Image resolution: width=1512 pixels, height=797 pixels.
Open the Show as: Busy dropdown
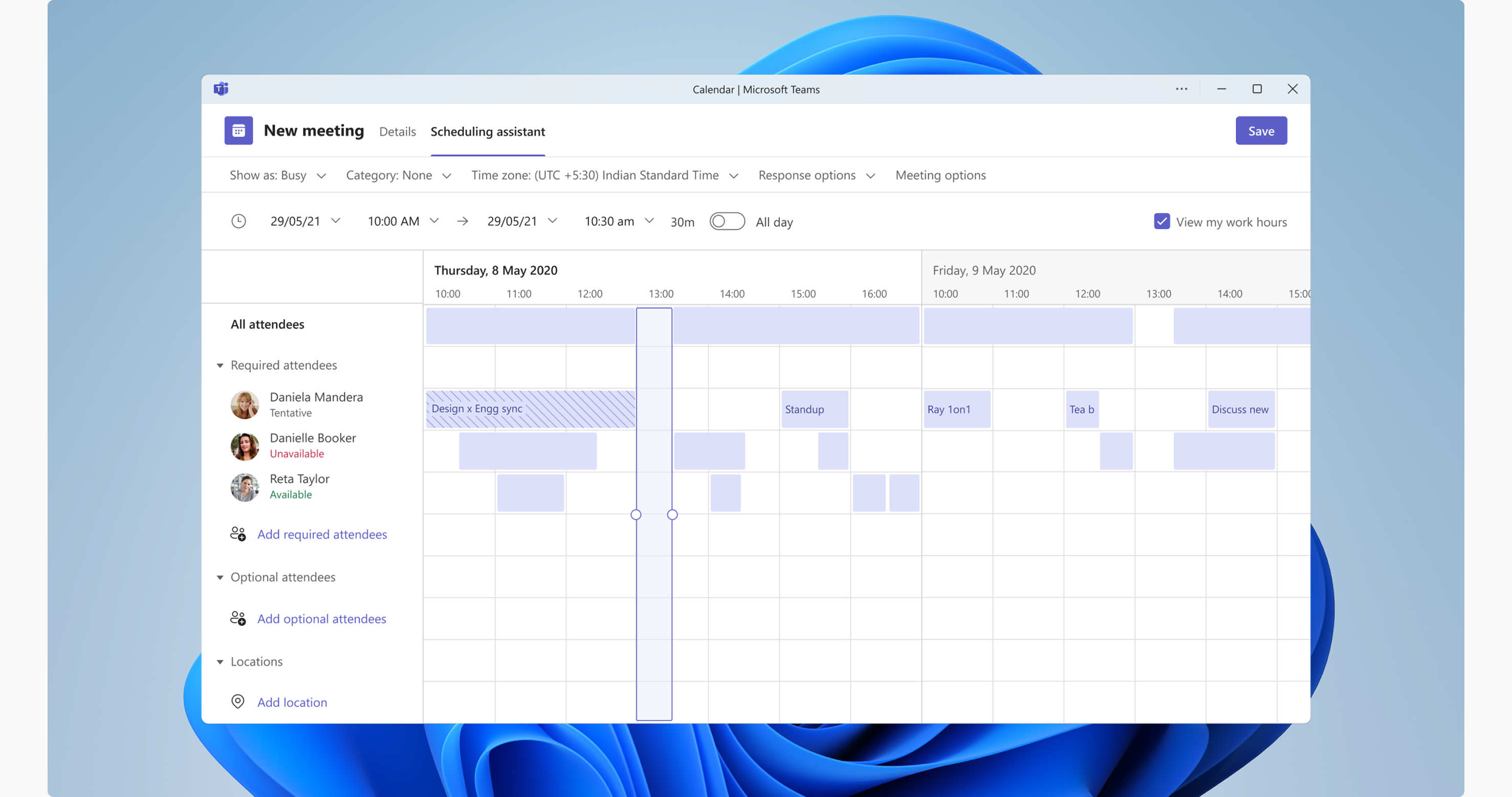[278, 175]
